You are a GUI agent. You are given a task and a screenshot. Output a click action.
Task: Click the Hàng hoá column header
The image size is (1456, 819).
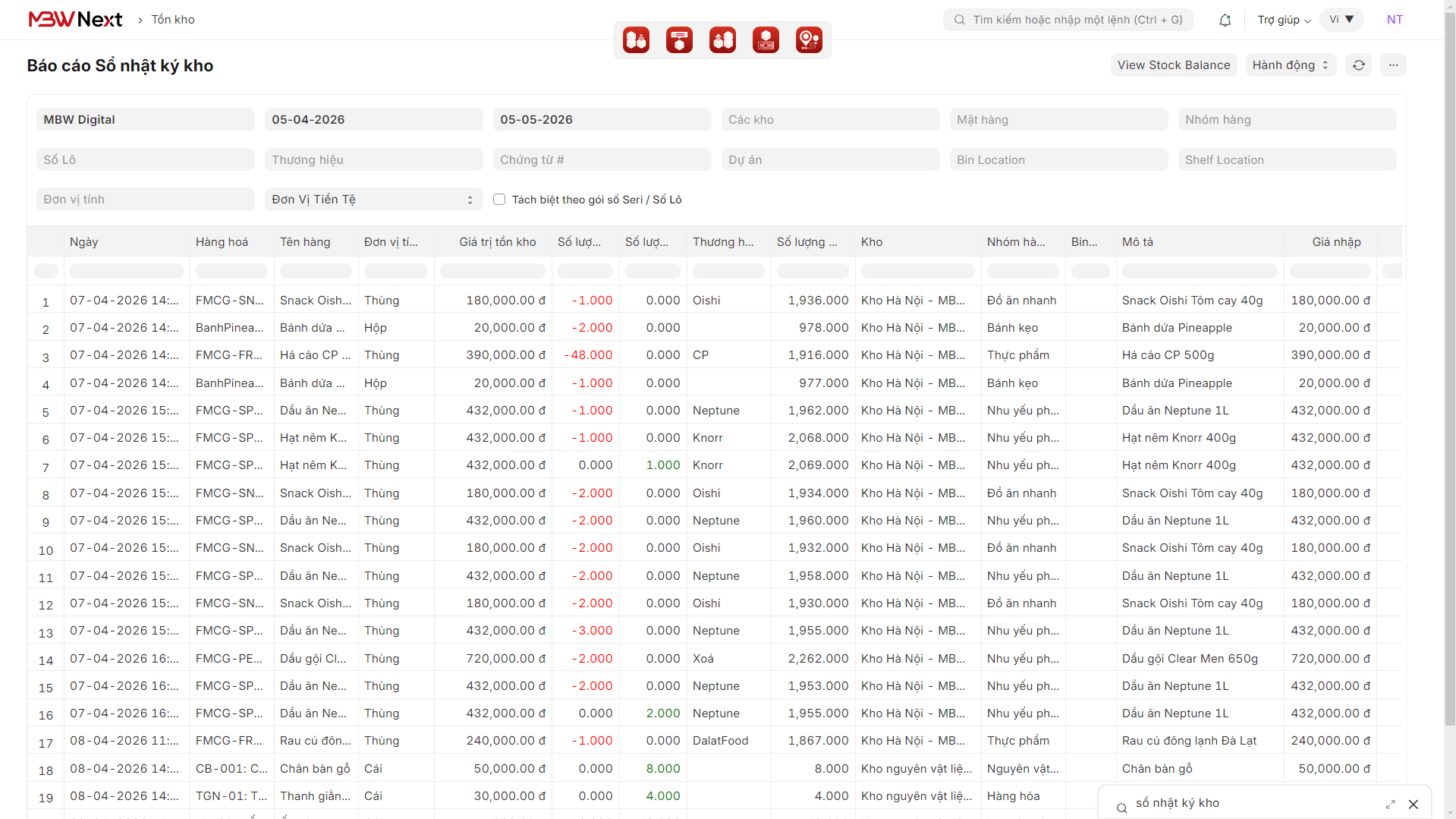pyautogui.click(x=231, y=242)
